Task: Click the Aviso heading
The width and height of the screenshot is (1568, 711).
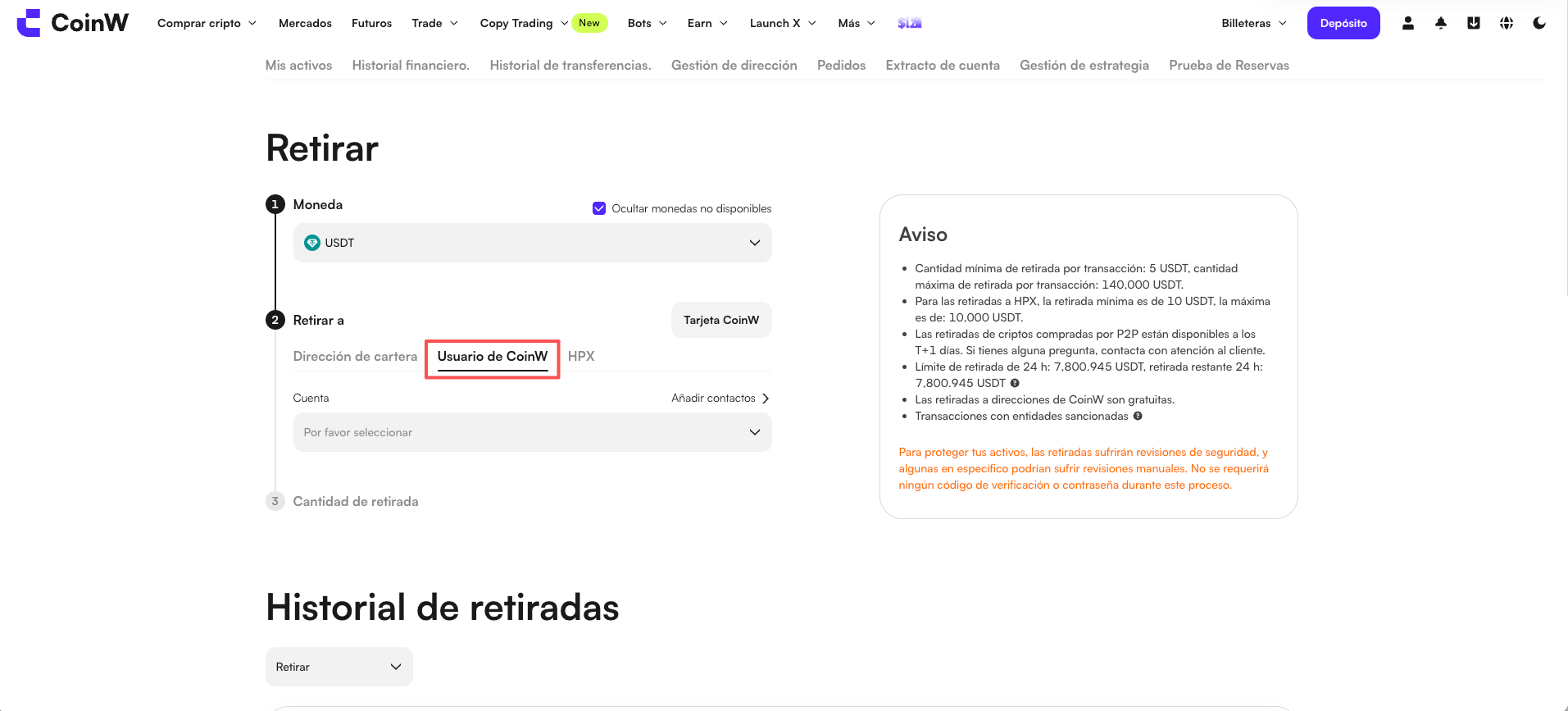Action: click(923, 235)
